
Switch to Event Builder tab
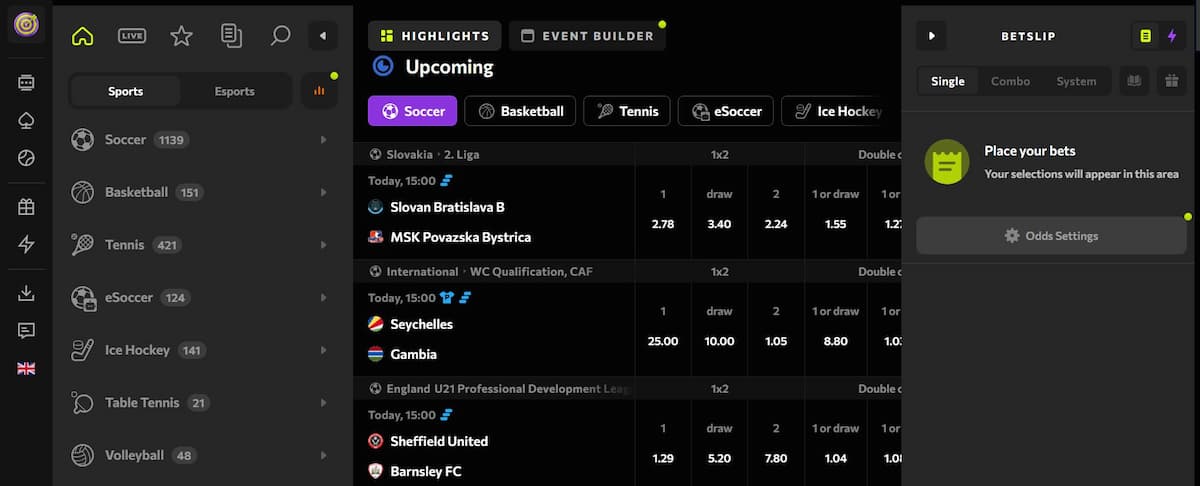click(x=587, y=36)
